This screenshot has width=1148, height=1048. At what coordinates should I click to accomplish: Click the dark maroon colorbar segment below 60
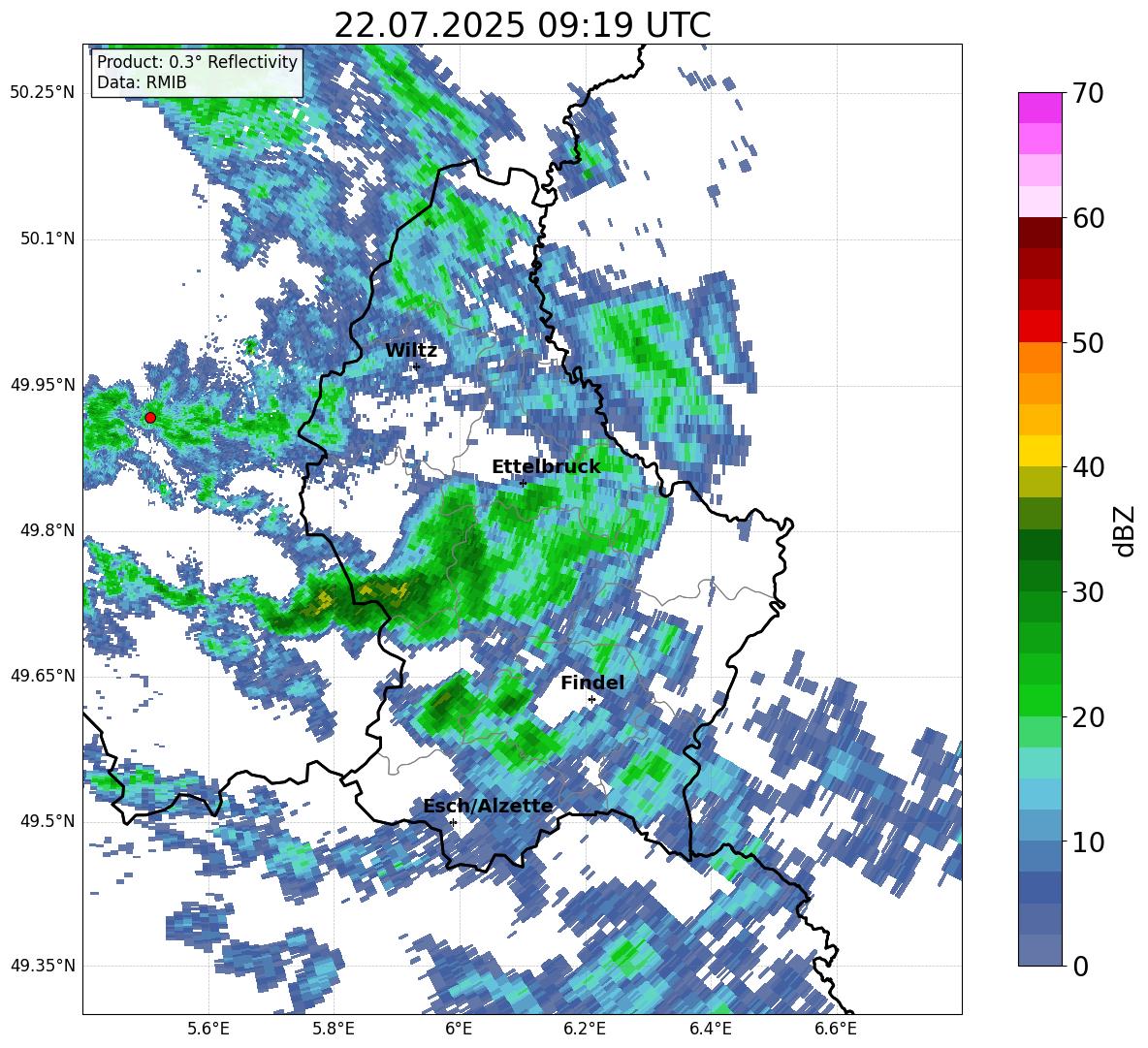tap(1039, 233)
